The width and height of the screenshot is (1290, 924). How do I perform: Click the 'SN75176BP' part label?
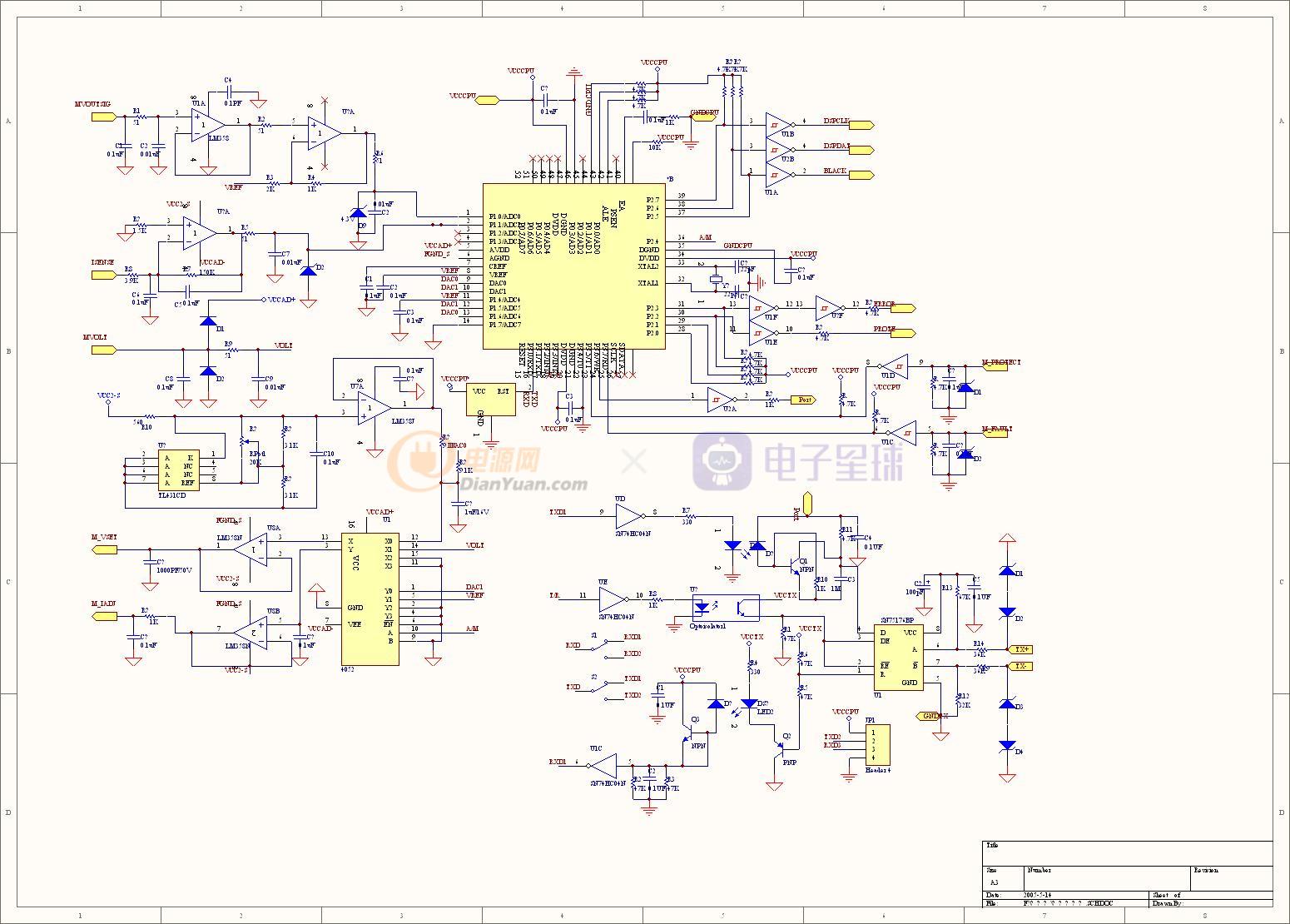coord(899,620)
